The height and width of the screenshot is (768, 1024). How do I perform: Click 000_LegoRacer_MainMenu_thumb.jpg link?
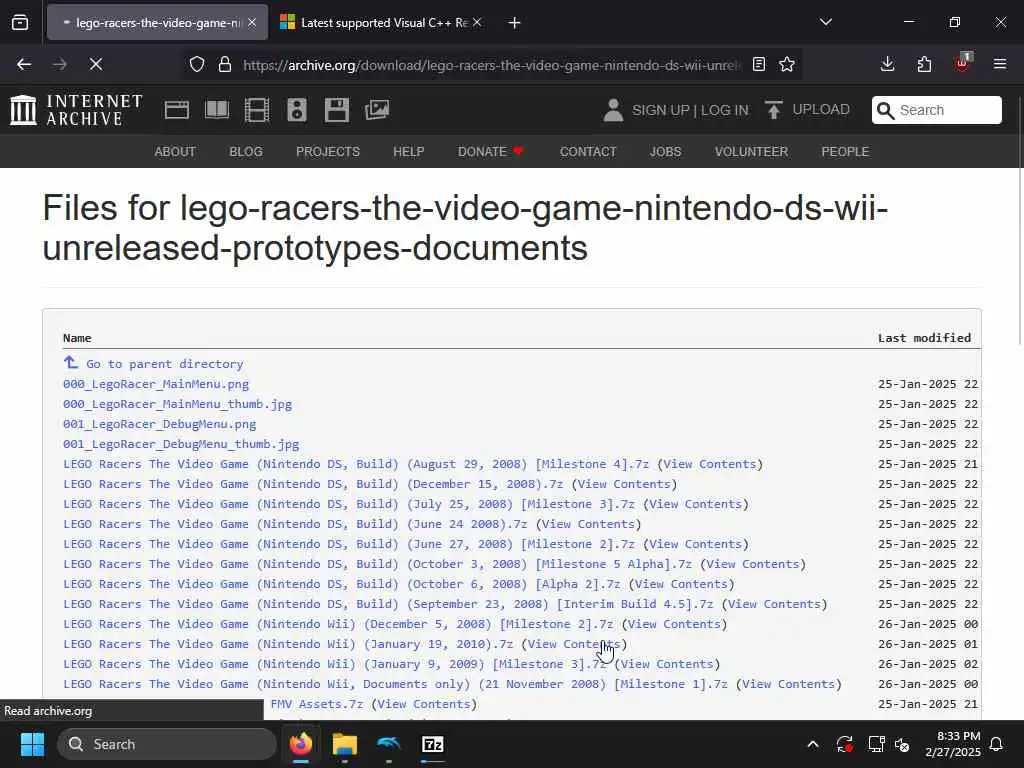[177, 404]
